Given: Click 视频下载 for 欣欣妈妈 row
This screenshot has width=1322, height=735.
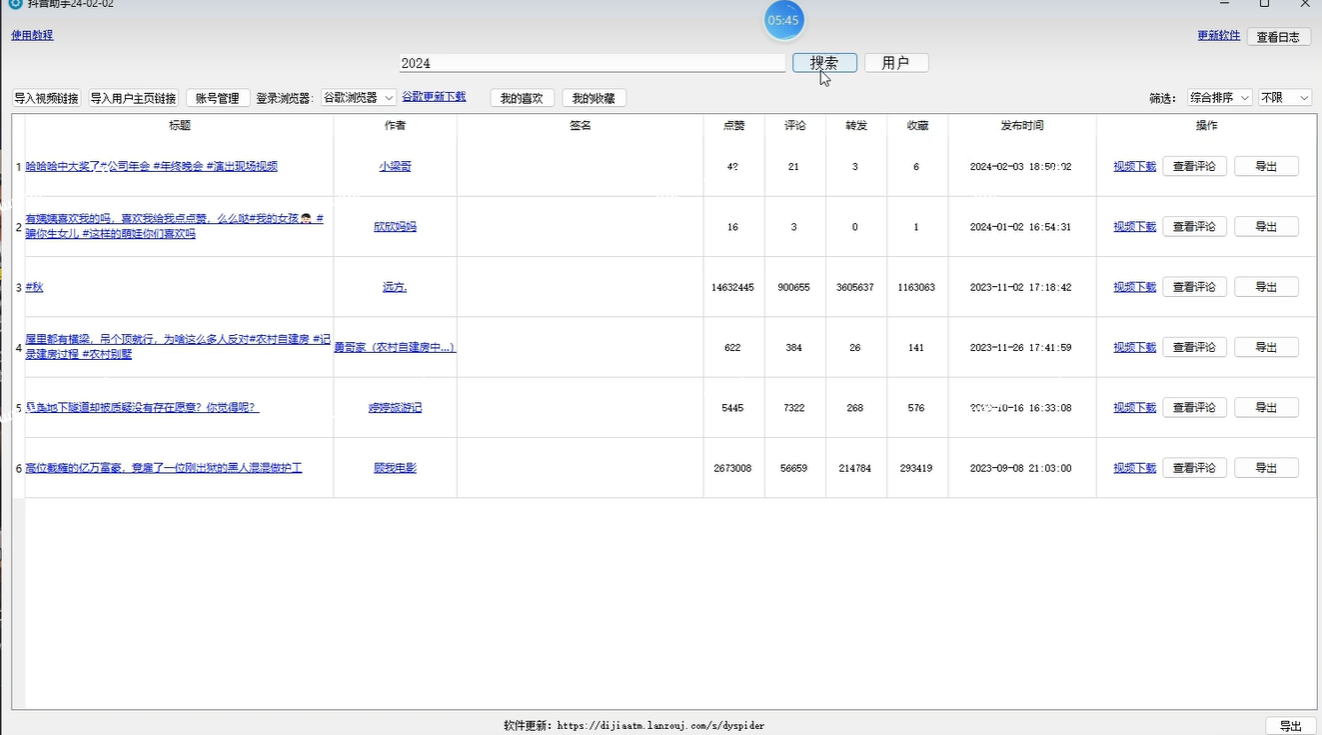Looking at the screenshot, I should [x=1135, y=227].
